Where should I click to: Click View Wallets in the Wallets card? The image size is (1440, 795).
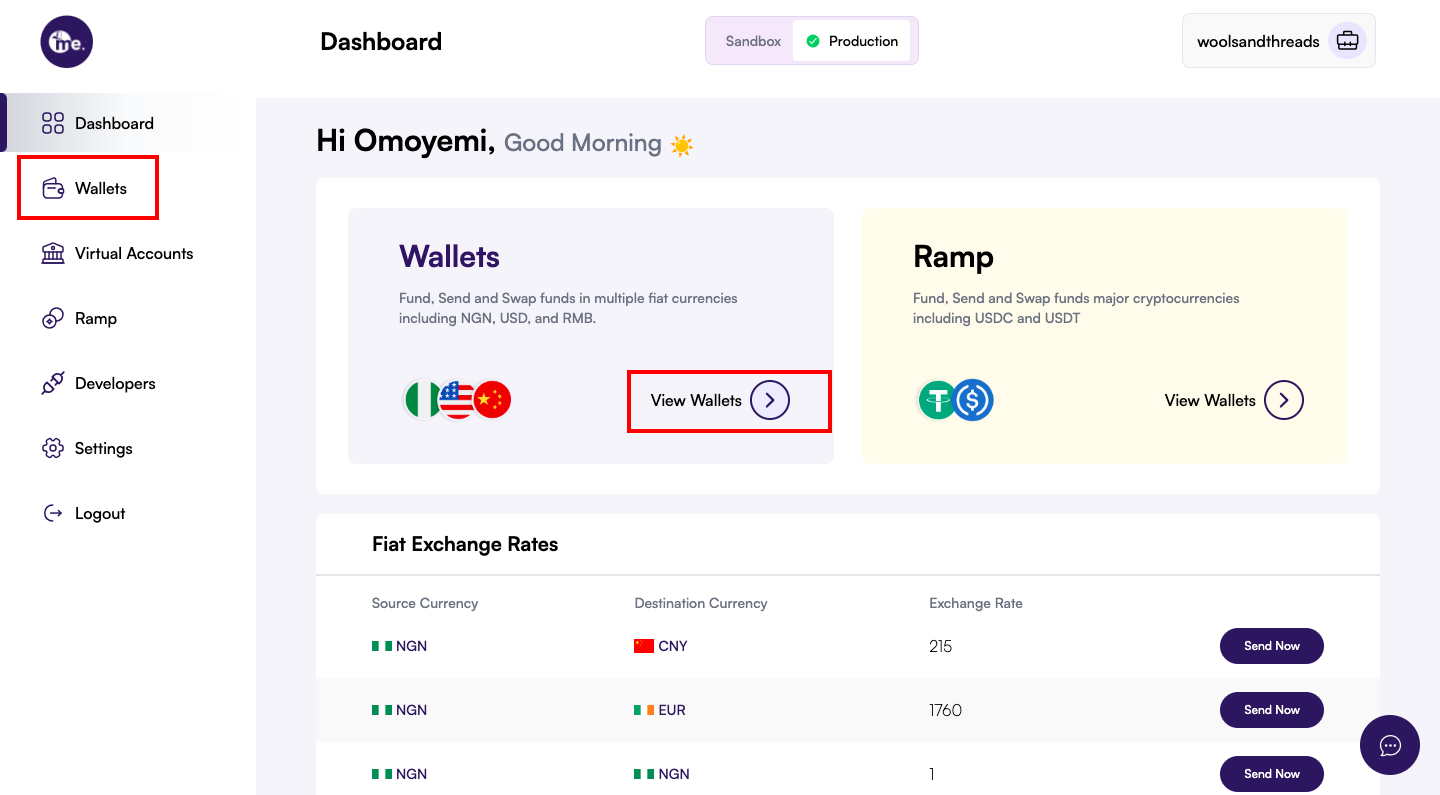pyautogui.click(x=696, y=400)
